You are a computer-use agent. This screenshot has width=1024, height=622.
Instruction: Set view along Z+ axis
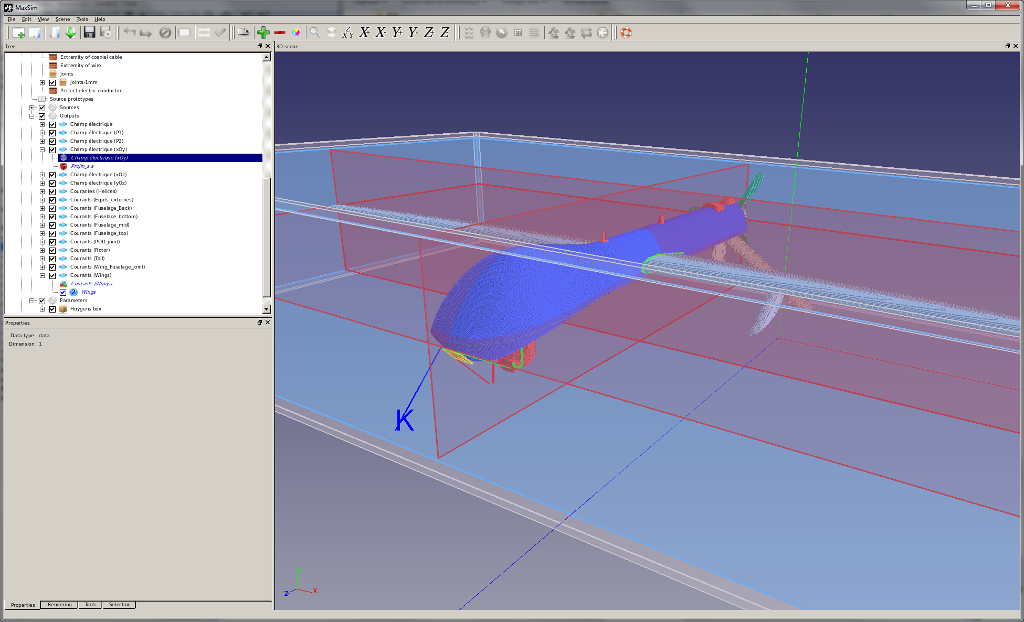coord(429,33)
